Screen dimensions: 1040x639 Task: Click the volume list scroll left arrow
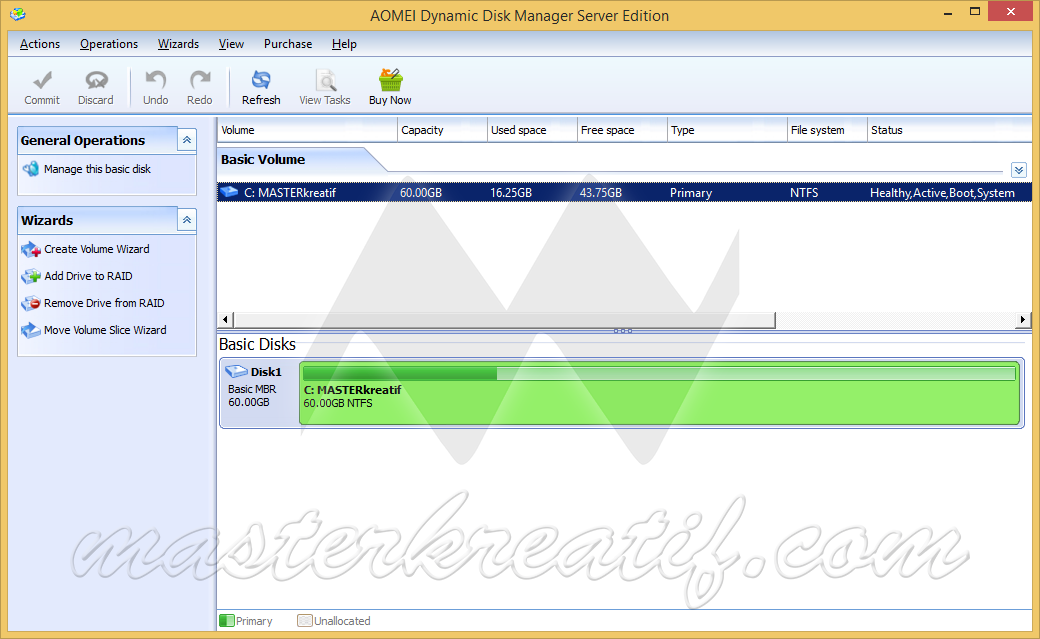tap(226, 320)
